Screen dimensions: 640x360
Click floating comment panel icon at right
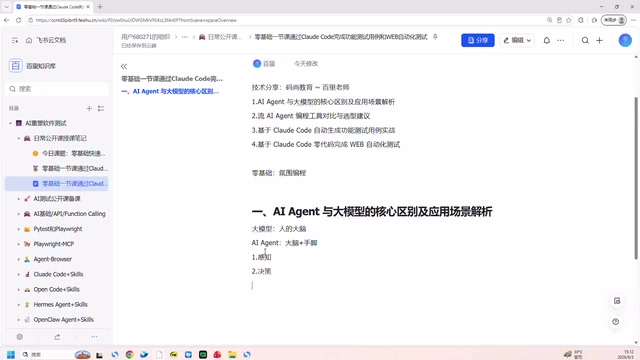[617, 301]
